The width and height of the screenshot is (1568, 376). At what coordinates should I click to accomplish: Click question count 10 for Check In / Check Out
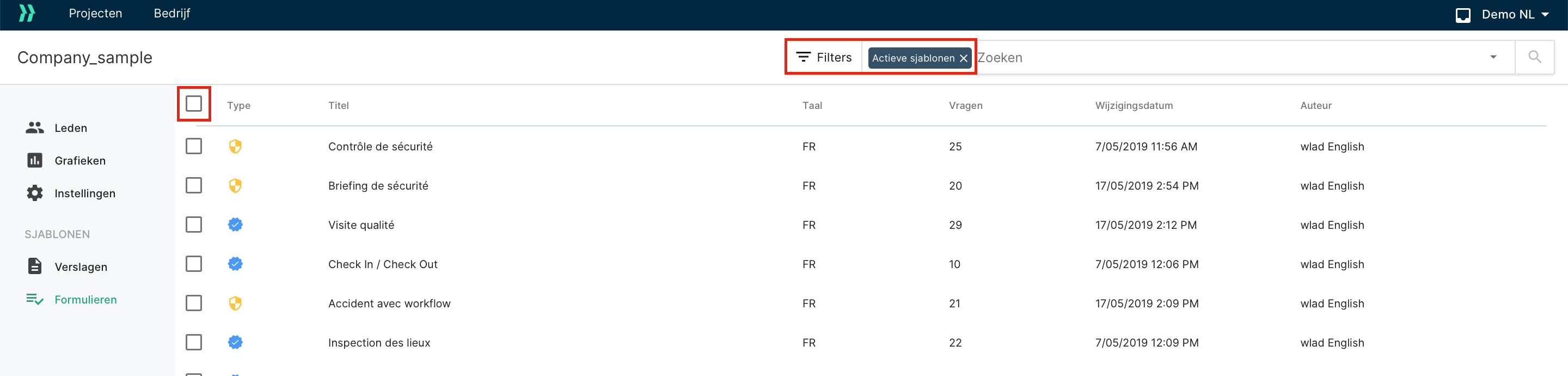click(954, 264)
